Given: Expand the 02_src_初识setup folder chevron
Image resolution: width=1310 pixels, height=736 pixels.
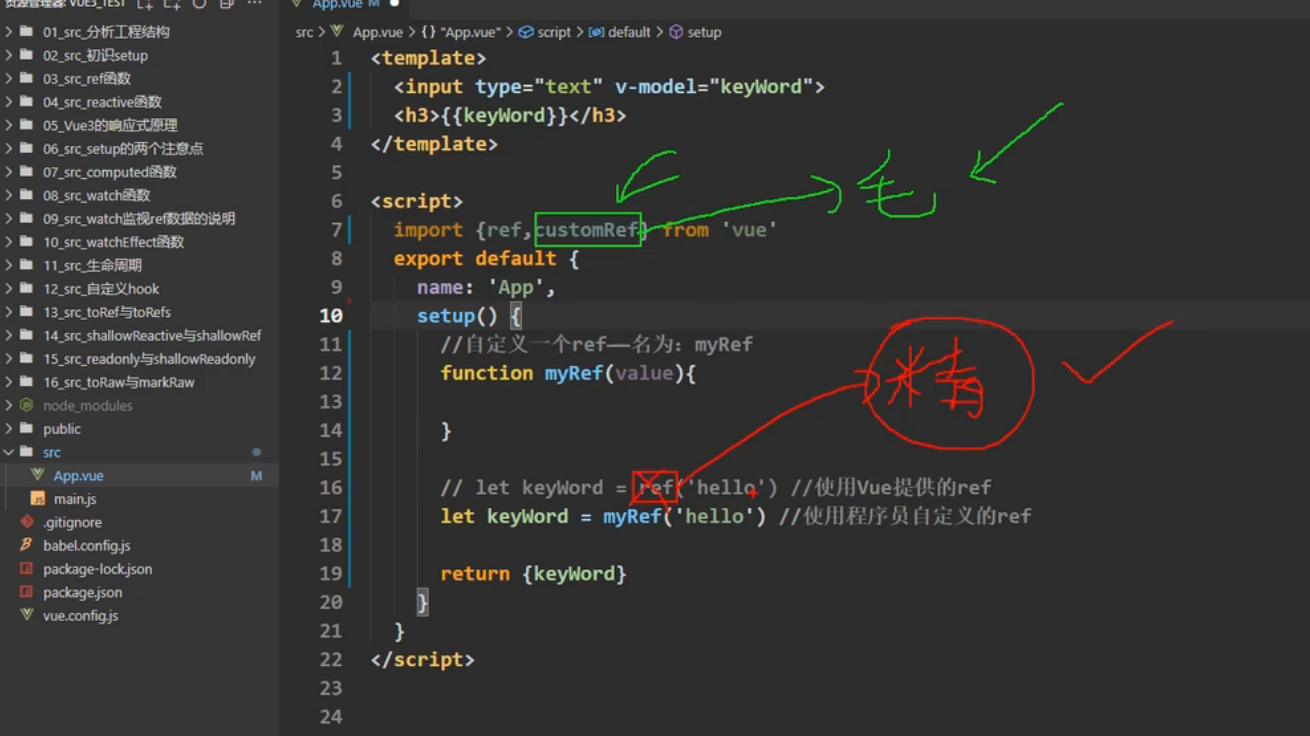Looking at the screenshot, I should click(9, 55).
